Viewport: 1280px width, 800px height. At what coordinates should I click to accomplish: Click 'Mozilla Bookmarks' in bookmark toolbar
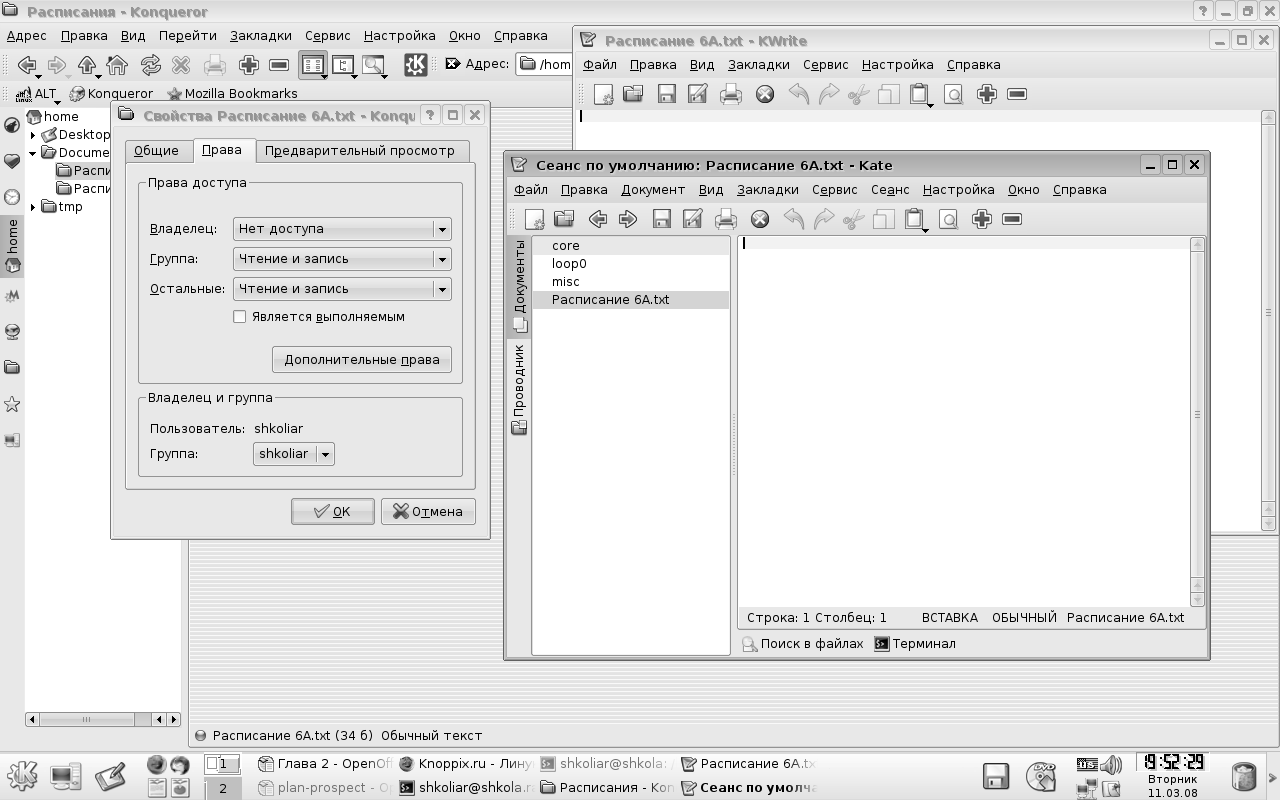click(232, 94)
